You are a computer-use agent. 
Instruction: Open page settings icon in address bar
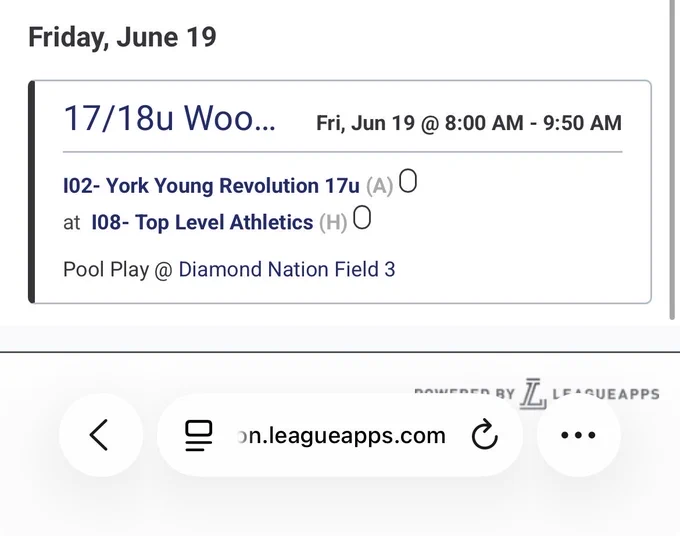point(199,435)
